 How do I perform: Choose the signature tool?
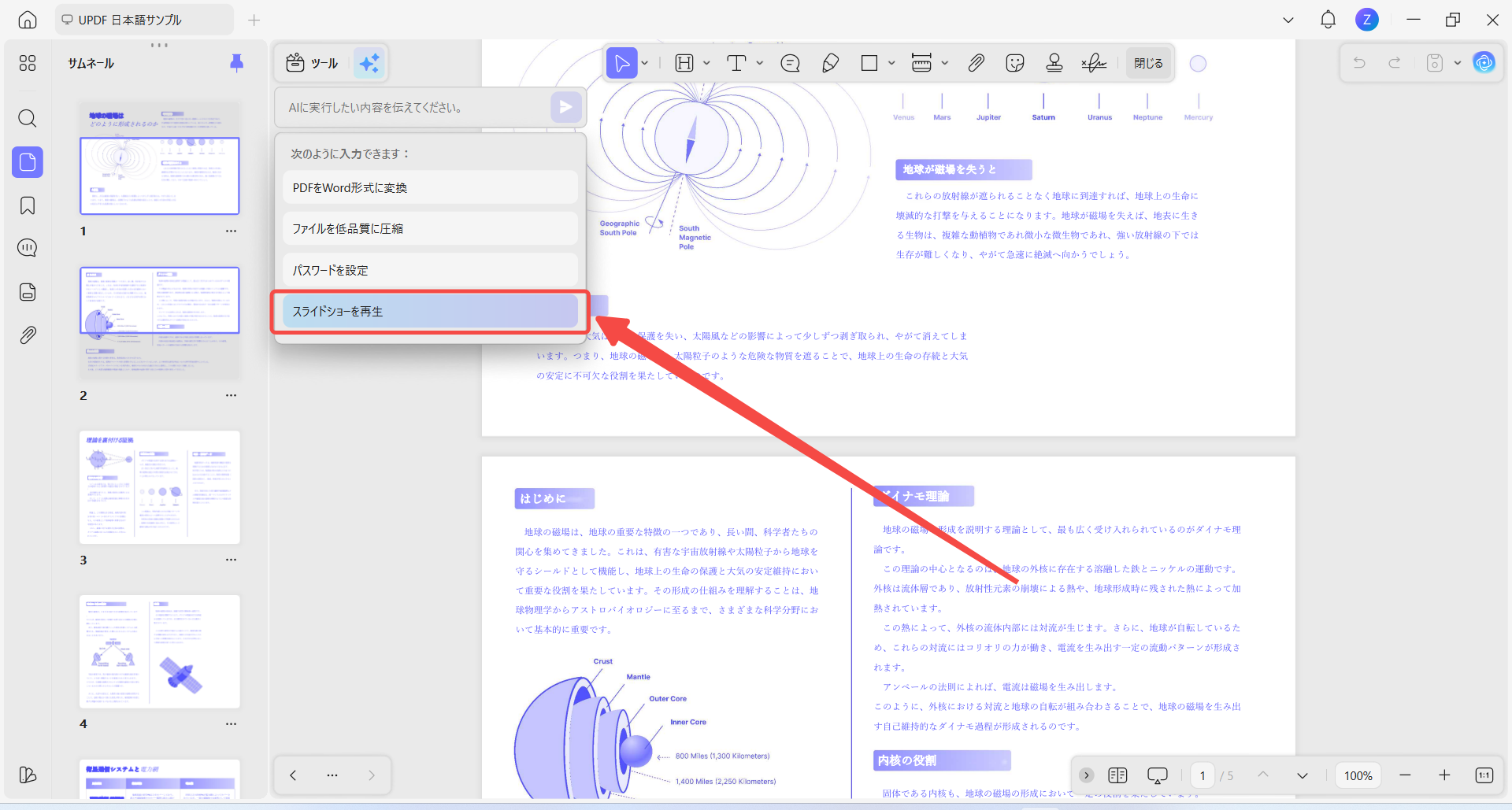click(1094, 63)
